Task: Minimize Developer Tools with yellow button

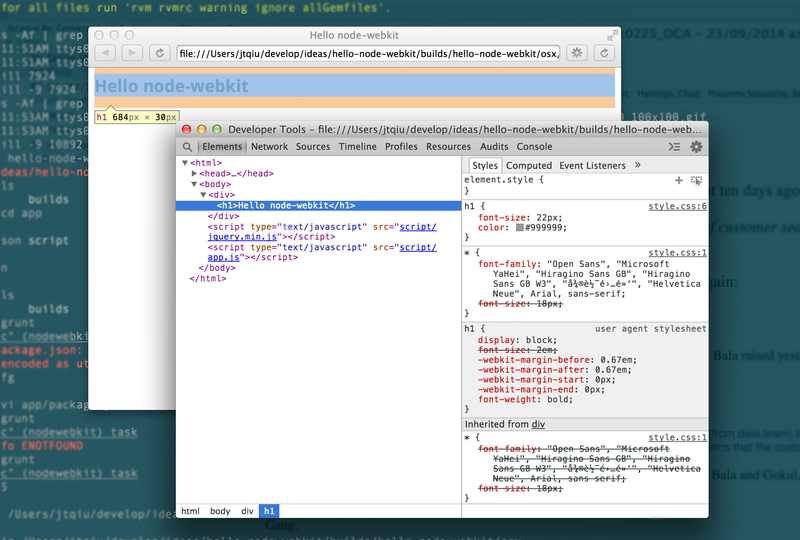Action: click(x=202, y=130)
